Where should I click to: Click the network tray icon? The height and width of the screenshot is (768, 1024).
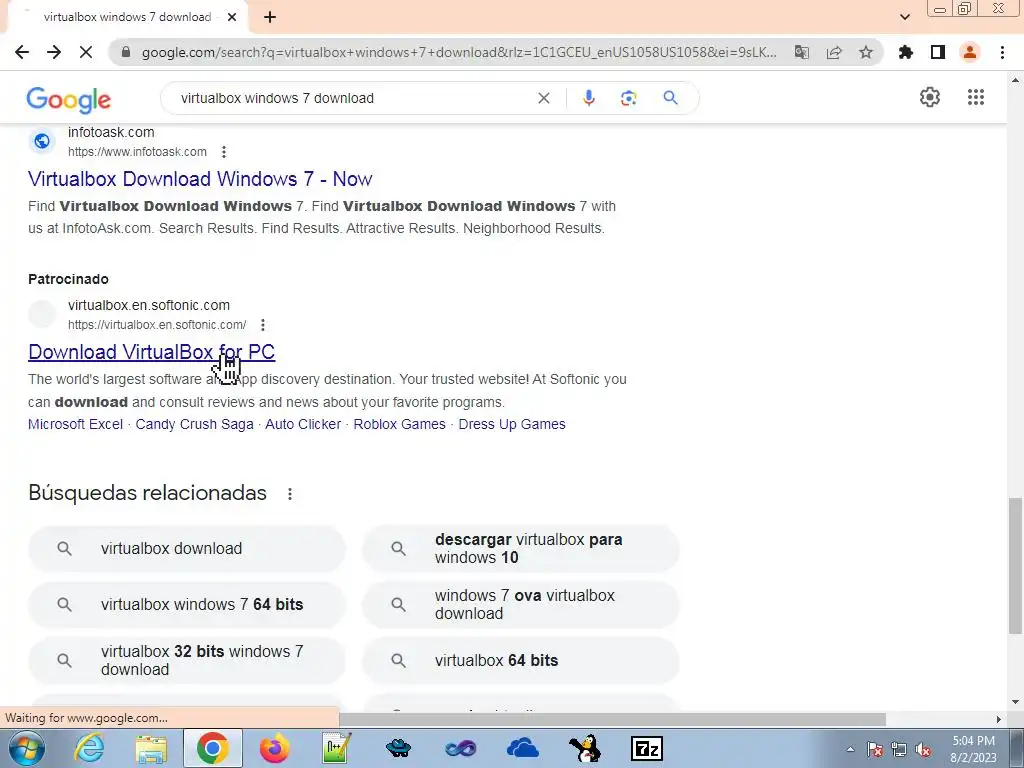point(899,749)
